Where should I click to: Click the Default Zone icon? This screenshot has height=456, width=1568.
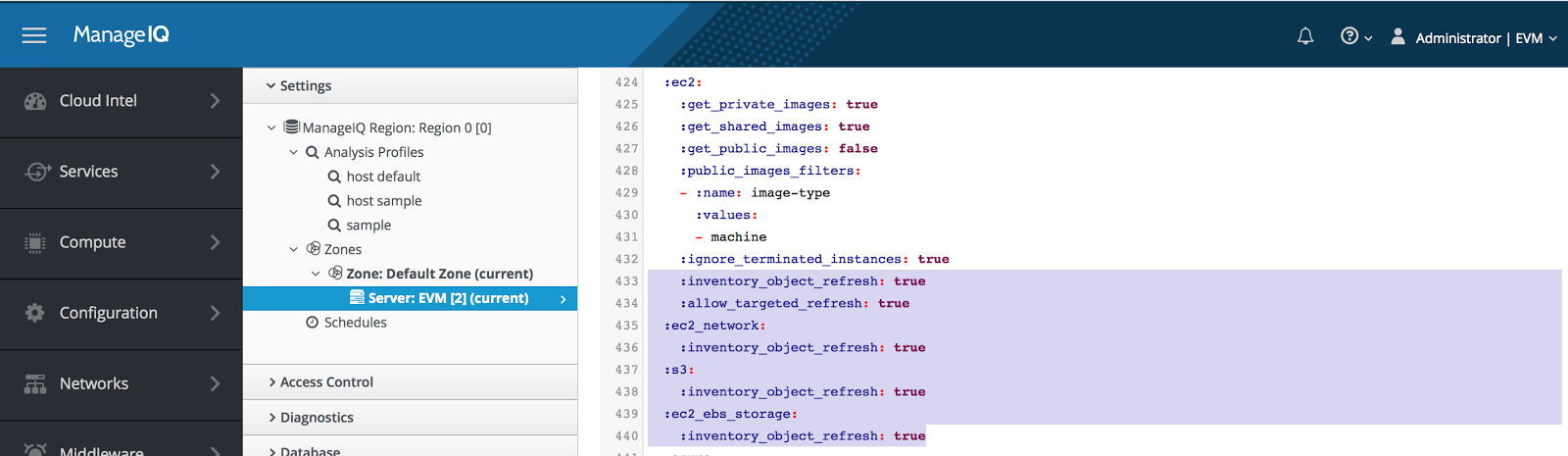click(x=335, y=273)
